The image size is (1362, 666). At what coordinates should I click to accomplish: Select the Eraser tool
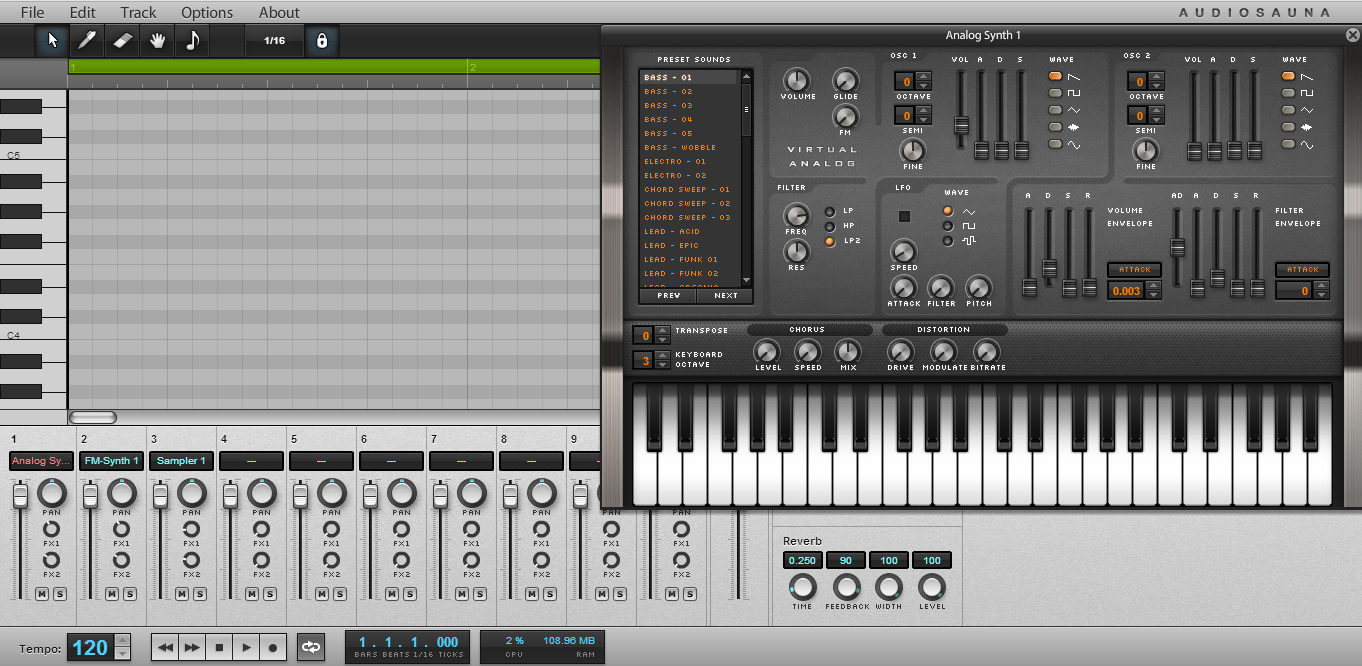point(122,40)
